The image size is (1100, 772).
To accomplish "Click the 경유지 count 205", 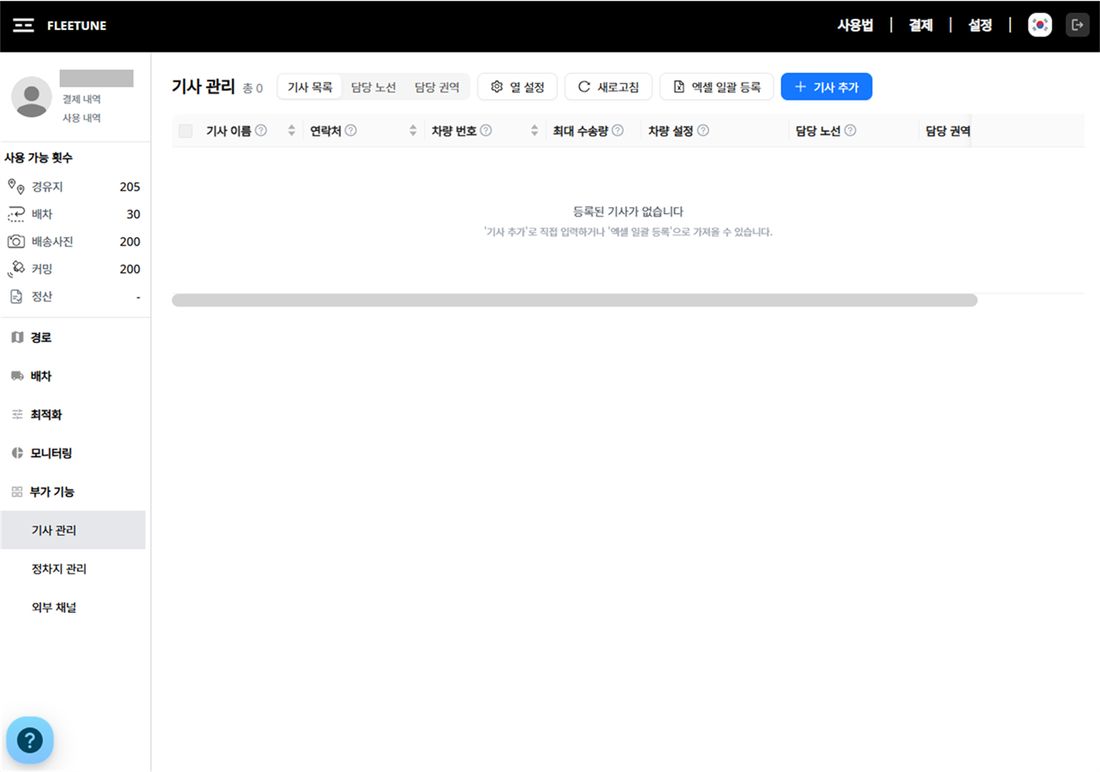I will coord(130,187).
